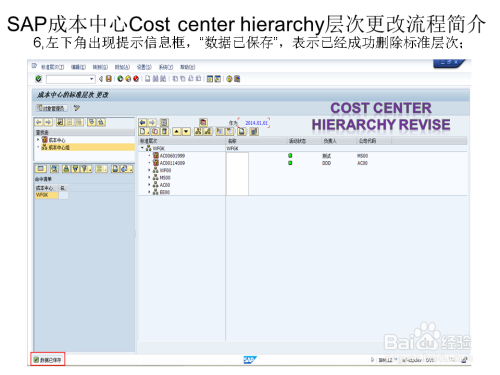Image resolution: width=500 pixels, height=375 pixels.
Task: Click the red Cancel round icon
Action: tap(136, 79)
